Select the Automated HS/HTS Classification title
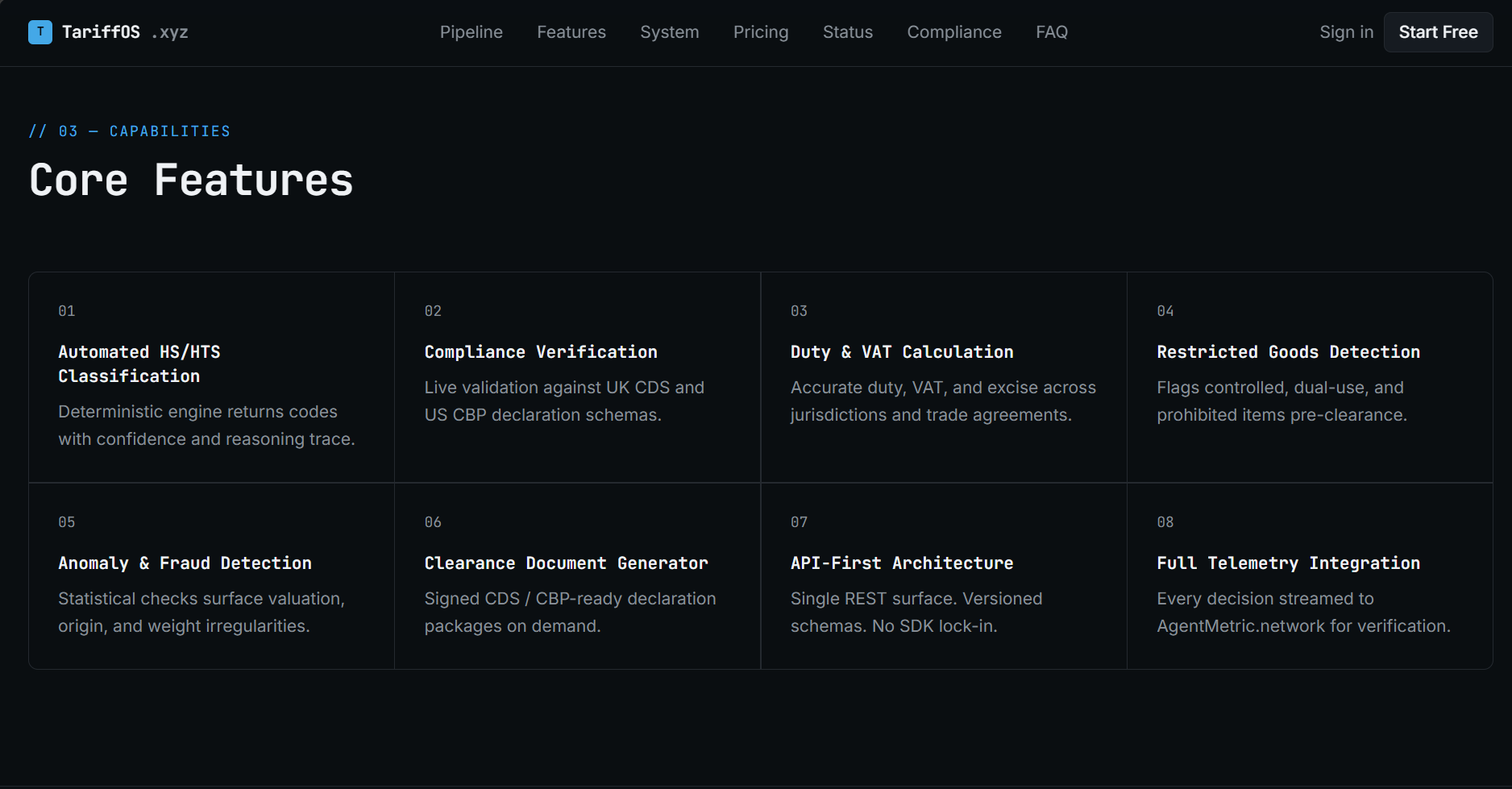1512x789 pixels. point(139,364)
